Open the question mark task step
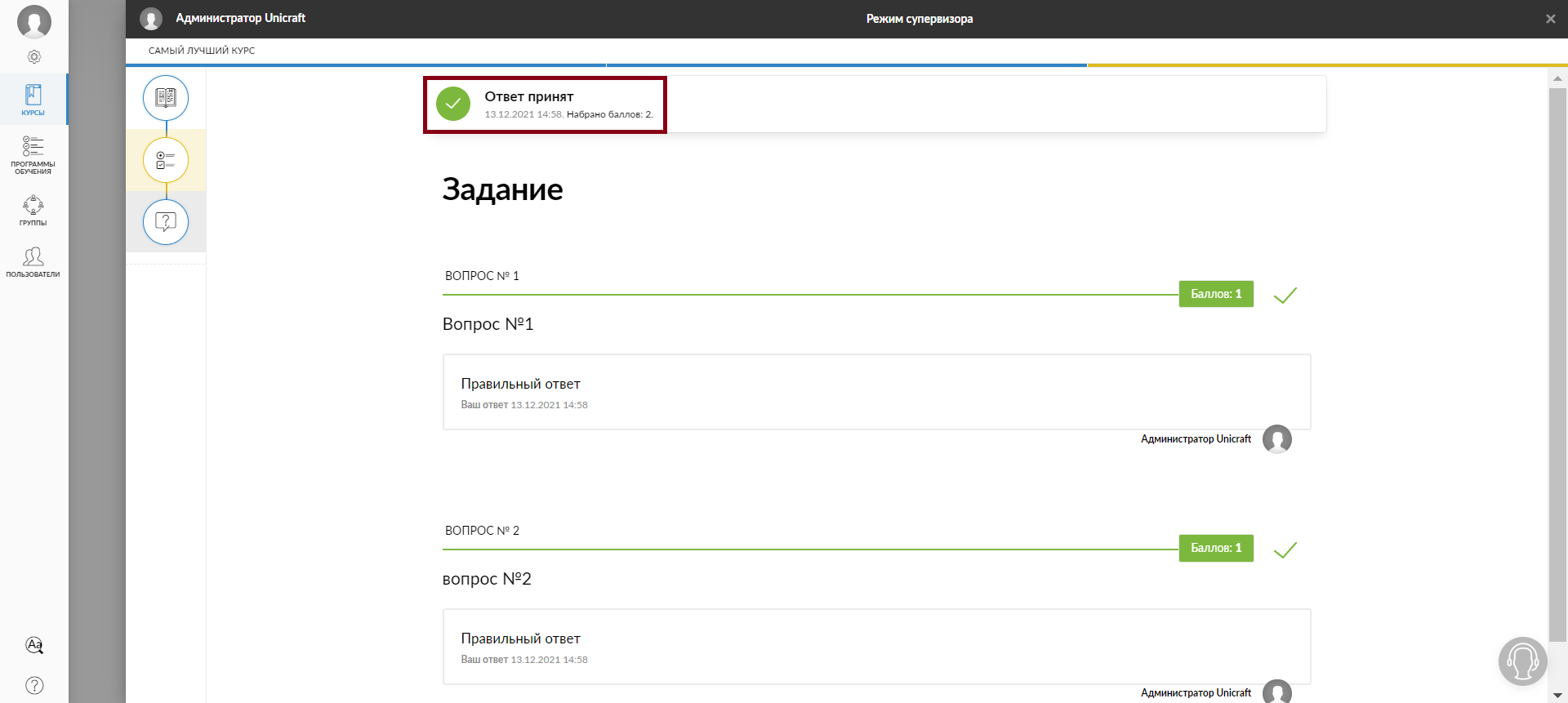 (x=166, y=222)
